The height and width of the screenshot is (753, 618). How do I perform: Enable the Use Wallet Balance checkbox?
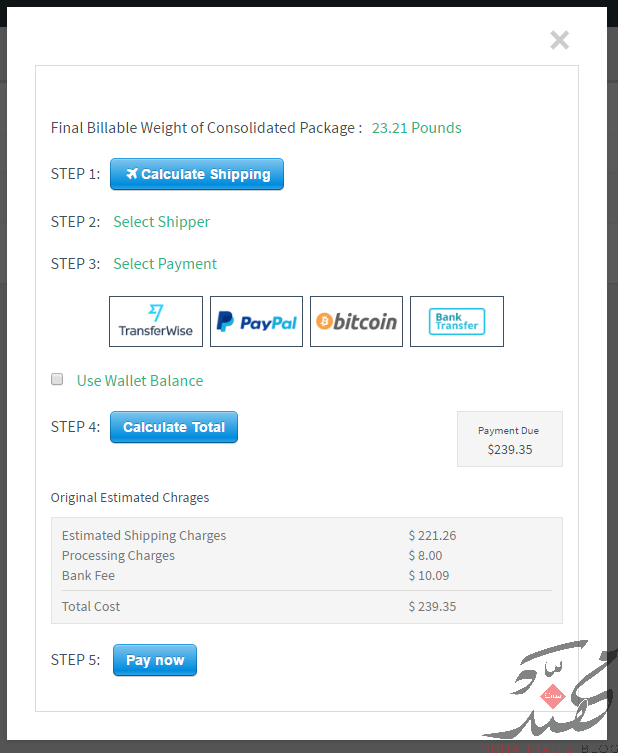click(57, 379)
